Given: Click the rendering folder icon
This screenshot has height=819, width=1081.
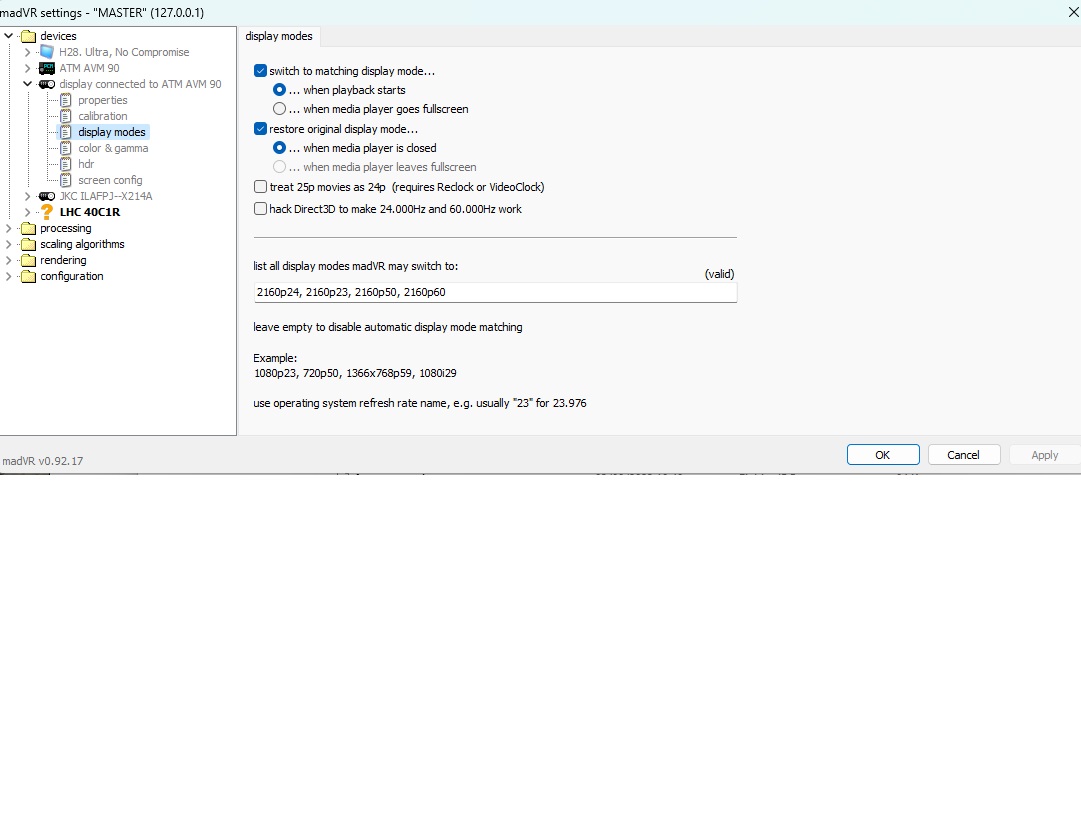Looking at the screenshot, I should click(x=28, y=260).
